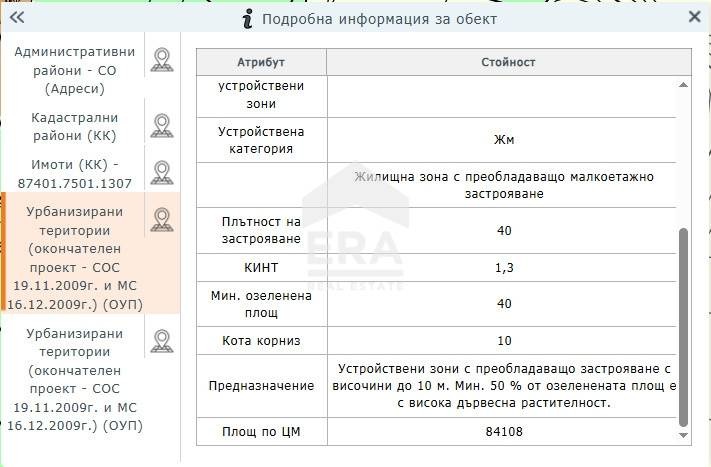Select Административни райони - СО (Адреси) entry
The height and width of the screenshot is (467, 711).
click(74, 70)
